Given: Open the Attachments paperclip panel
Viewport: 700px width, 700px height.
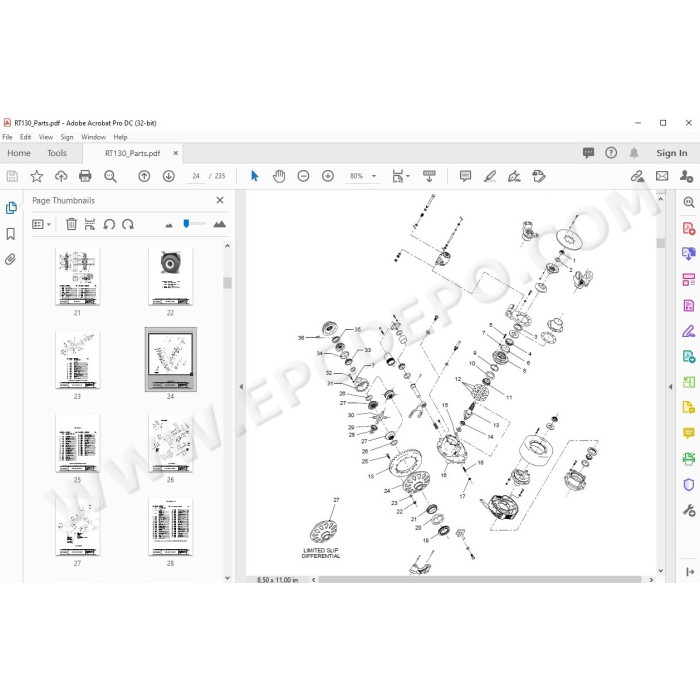Looking at the screenshot, I should [11, 259].
